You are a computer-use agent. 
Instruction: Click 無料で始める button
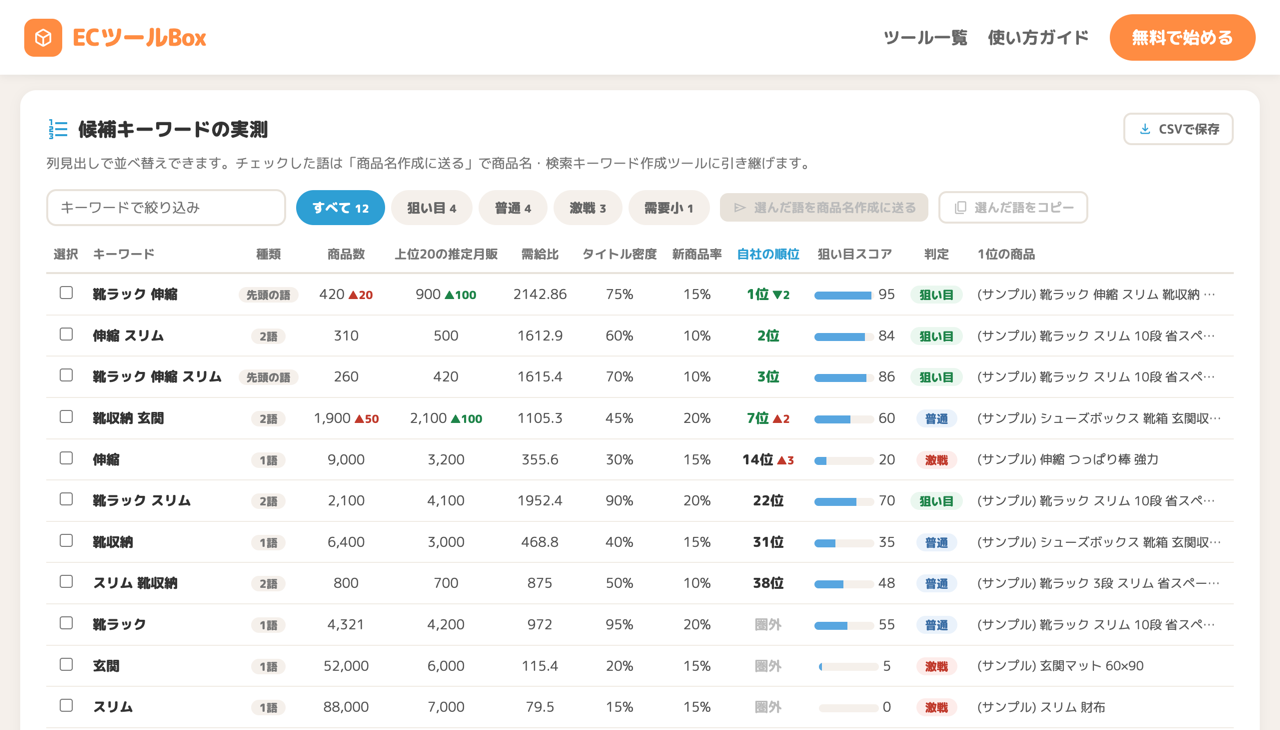pos(1182,38)
